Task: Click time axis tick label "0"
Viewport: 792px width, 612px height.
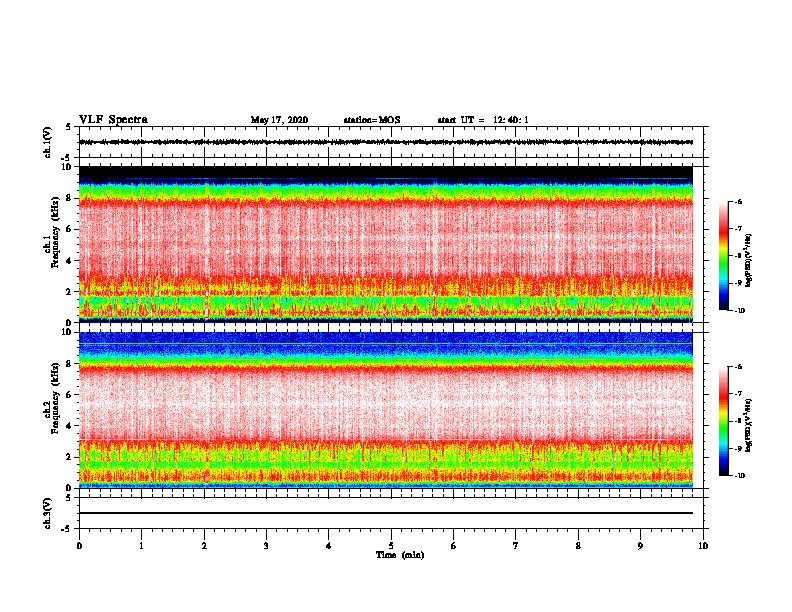Action: point(79,546)
